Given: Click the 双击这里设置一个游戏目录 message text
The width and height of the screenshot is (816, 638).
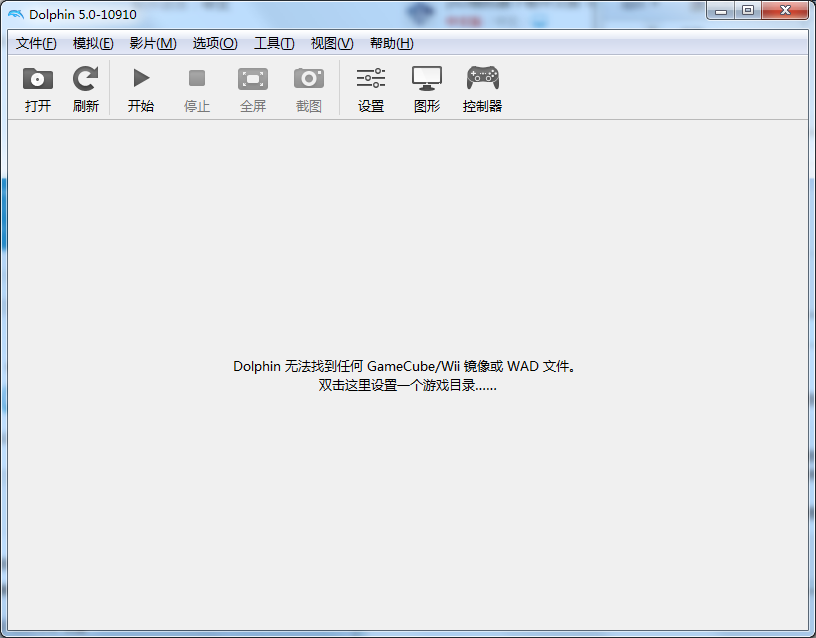Looking at the screenshot, I should pyautogui.click(x=407, y=386).
